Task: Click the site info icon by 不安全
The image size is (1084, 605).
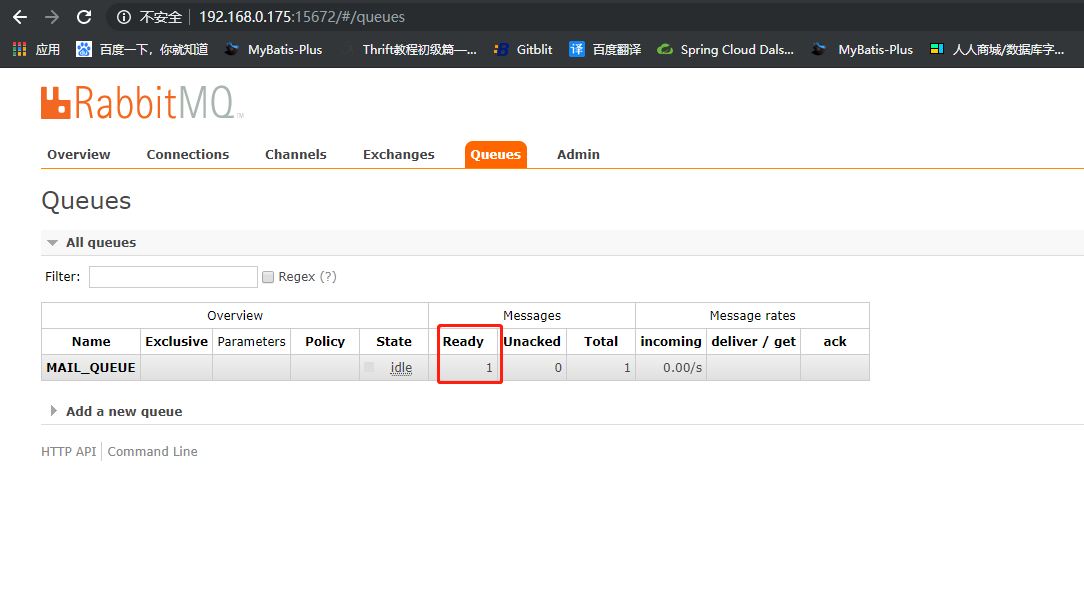Action: tap(124, 17)
